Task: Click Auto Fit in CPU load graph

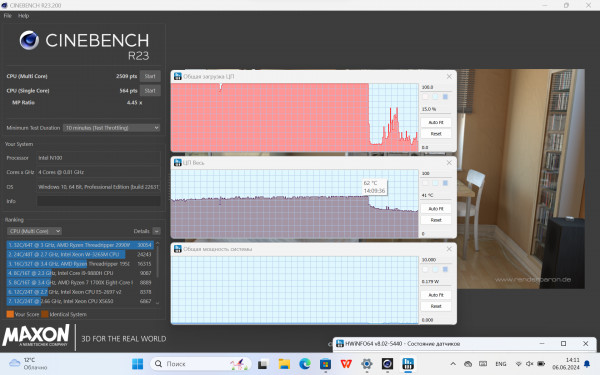Action: coord(436,122)
